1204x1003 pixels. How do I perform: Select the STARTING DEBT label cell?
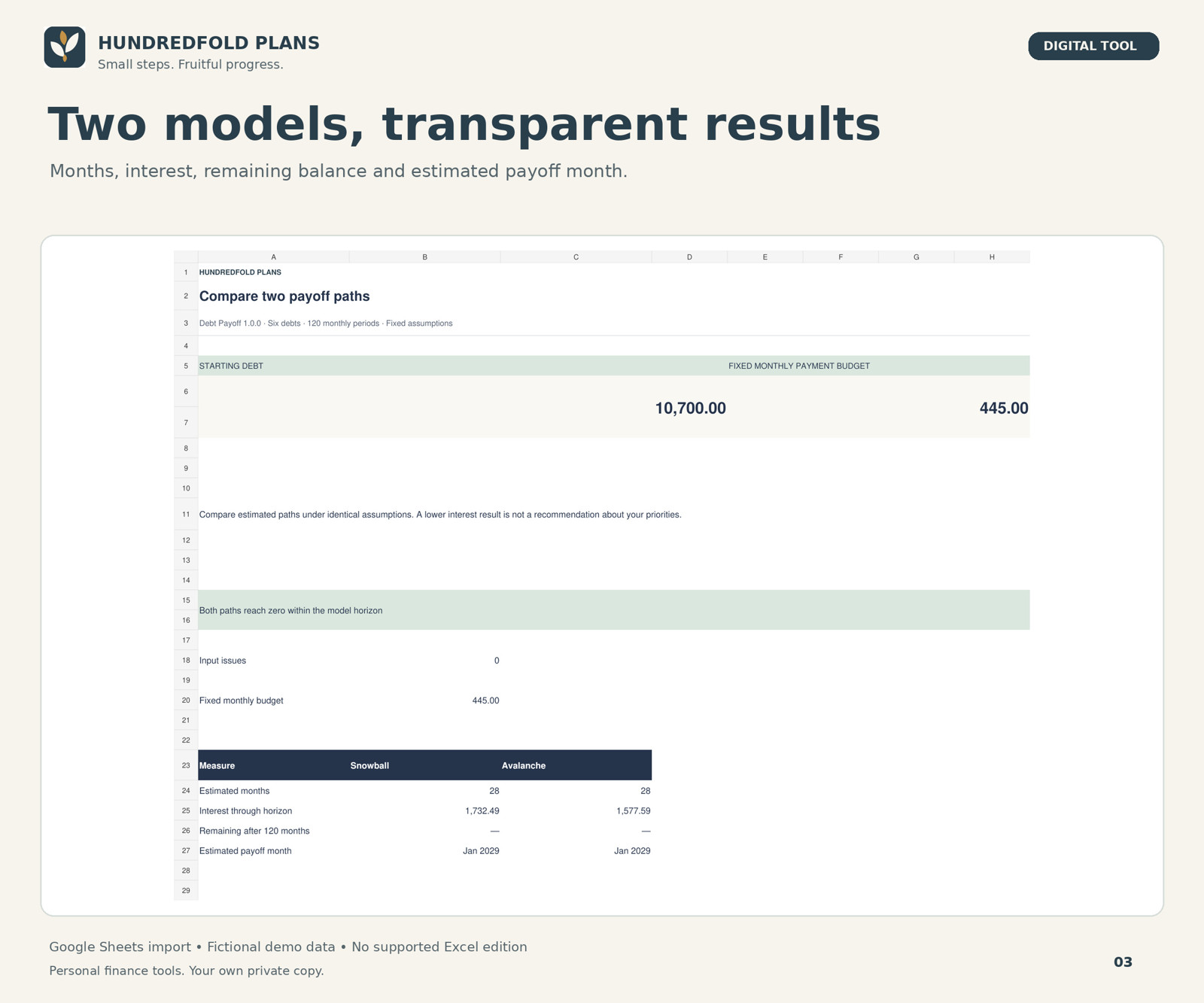[231, 366]
